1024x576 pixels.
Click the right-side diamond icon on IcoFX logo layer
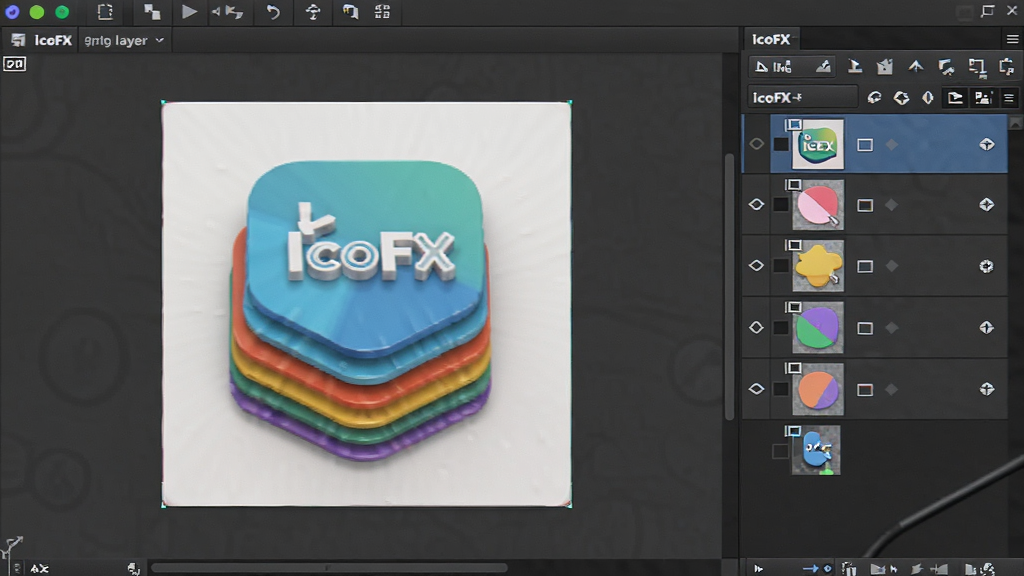point(987,144)
